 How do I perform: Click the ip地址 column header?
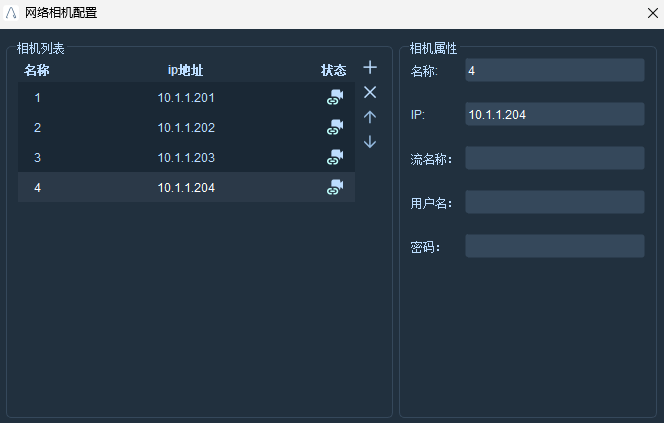[x=185, y=70]
